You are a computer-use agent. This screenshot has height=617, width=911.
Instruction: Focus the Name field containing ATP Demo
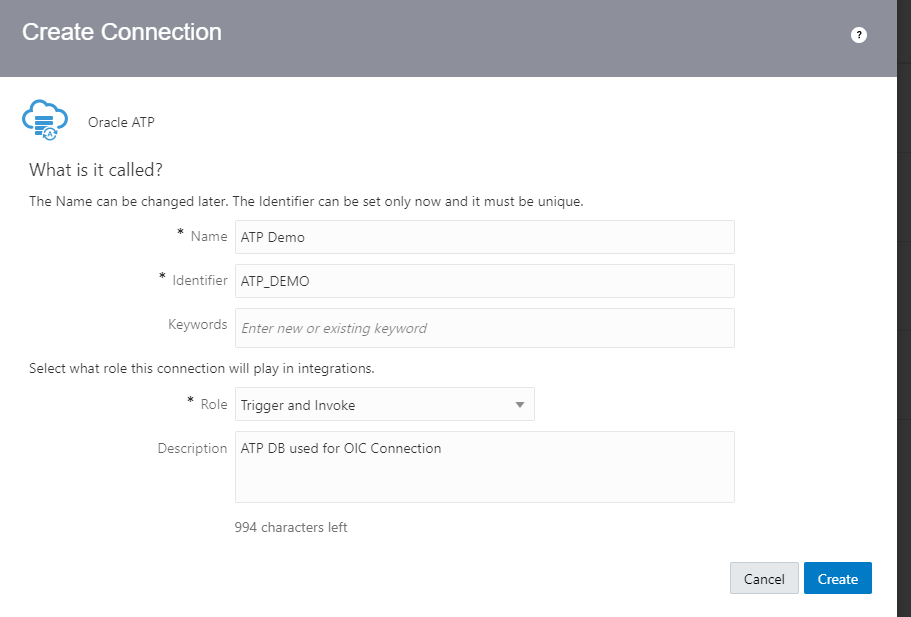point(484,237)
